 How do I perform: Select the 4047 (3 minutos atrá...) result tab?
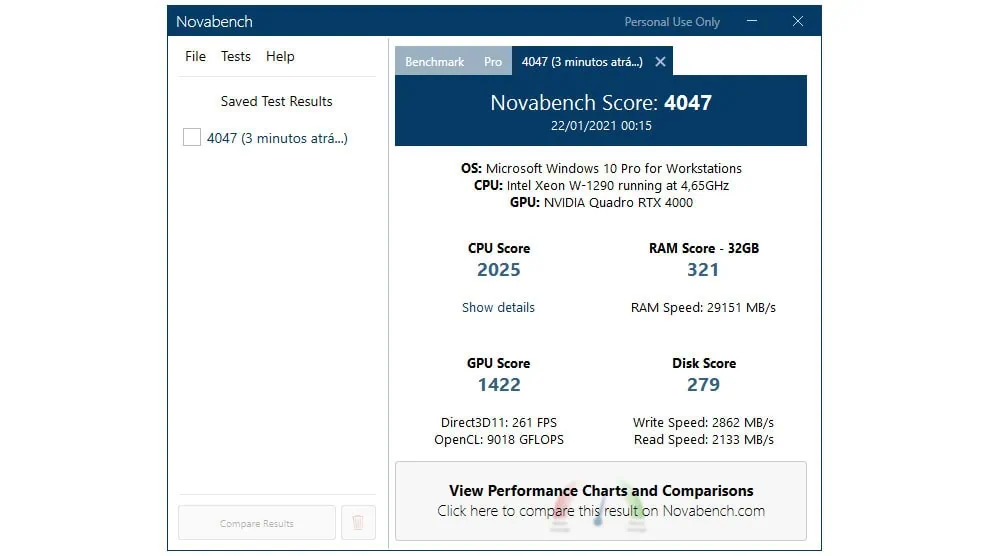[x=581, y=62]
